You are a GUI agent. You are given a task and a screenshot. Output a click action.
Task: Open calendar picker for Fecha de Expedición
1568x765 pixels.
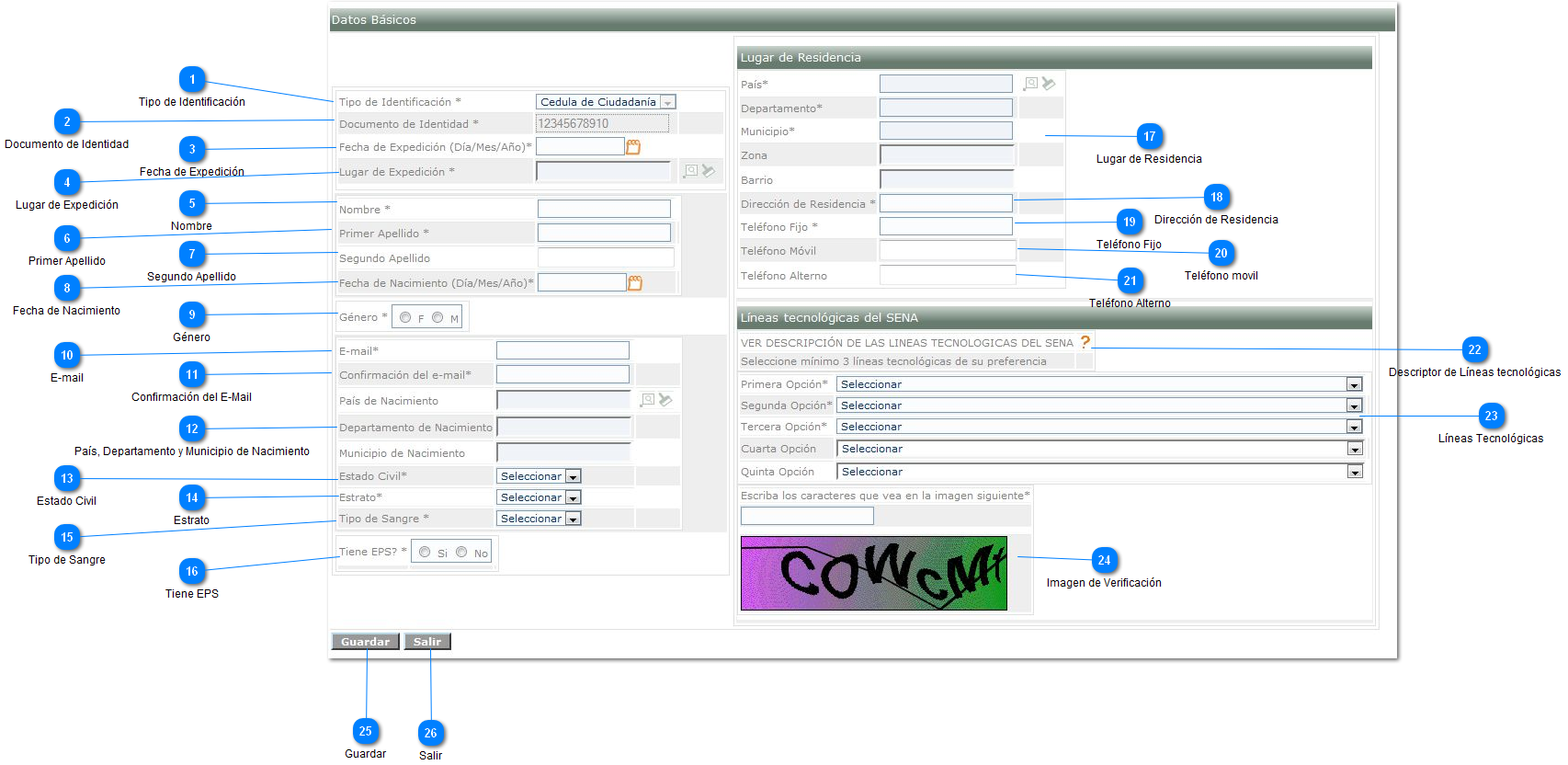[632, 147]
